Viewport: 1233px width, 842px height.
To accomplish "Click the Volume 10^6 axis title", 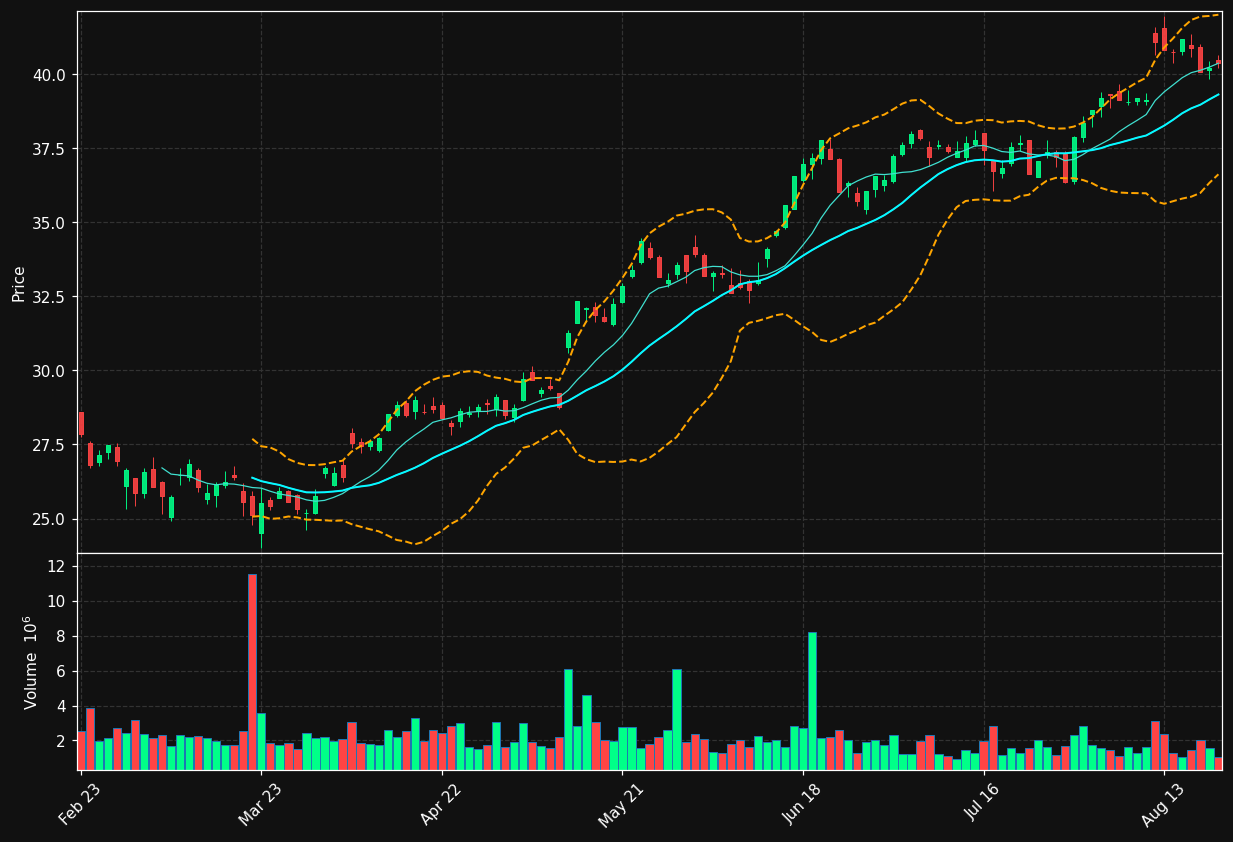I will point(31,662).
